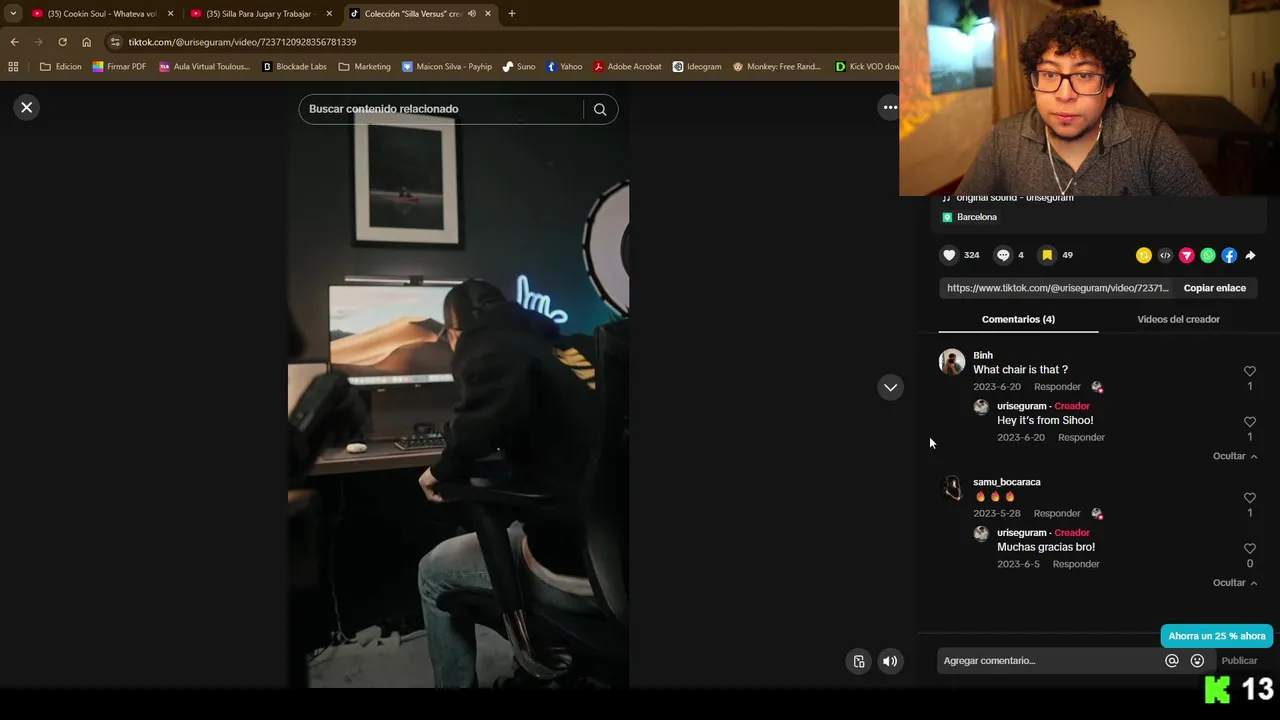
Task: Open the Marketing bookmarks folder
Action: point(365,67)
